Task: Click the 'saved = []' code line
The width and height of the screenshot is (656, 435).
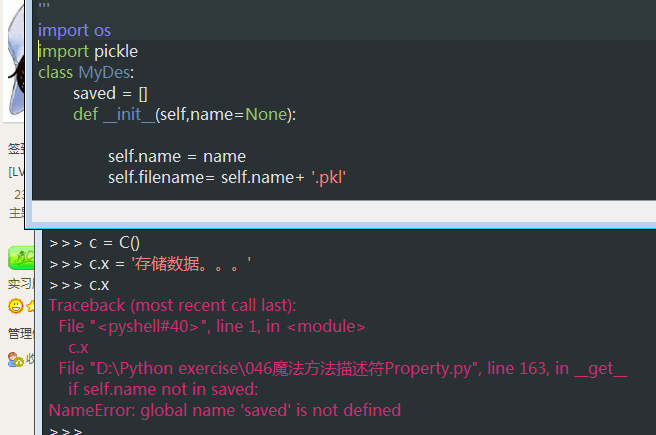Action: [x=110, y=93]
